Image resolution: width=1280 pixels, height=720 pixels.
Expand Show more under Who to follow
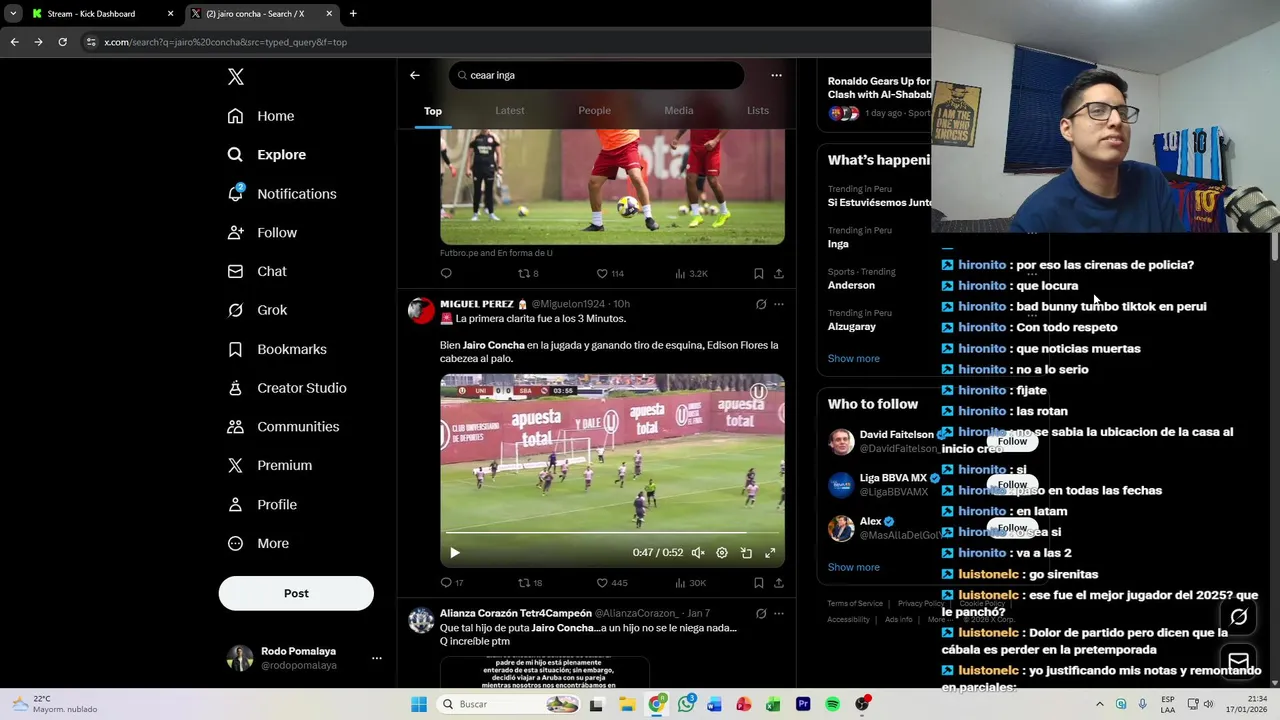pos(853,567)
